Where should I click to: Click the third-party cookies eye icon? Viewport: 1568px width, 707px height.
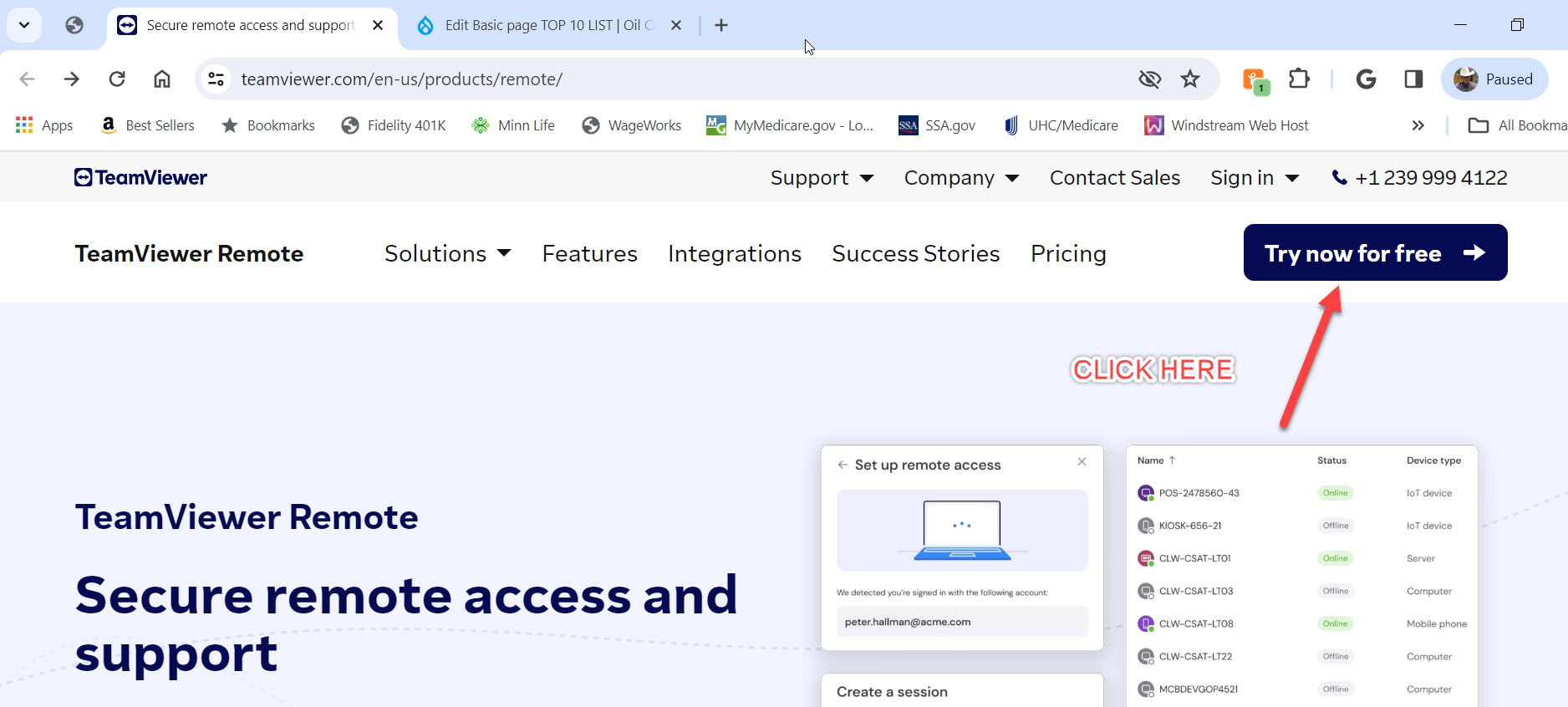tap(1150, 79)
